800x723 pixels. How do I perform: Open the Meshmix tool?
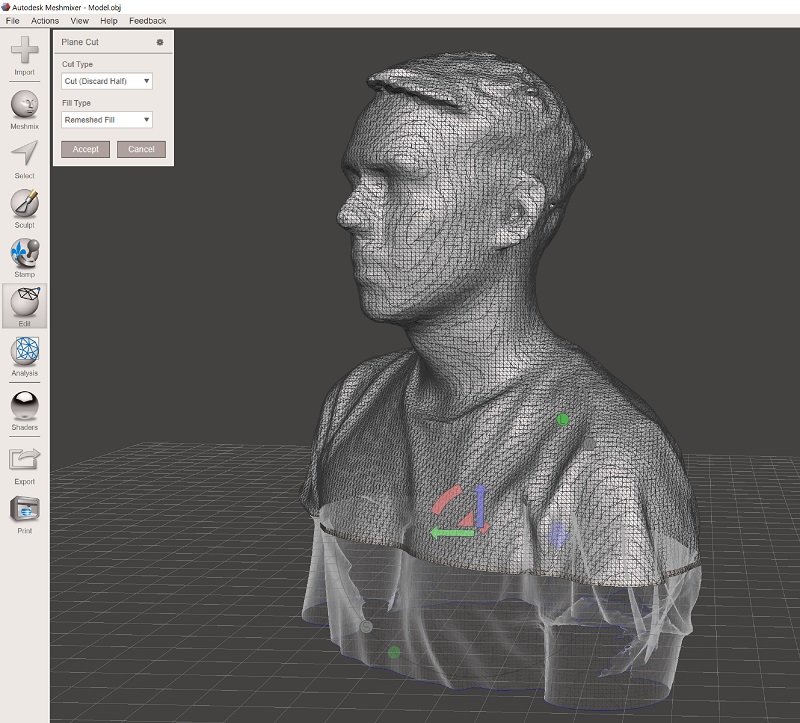(24, 104)
